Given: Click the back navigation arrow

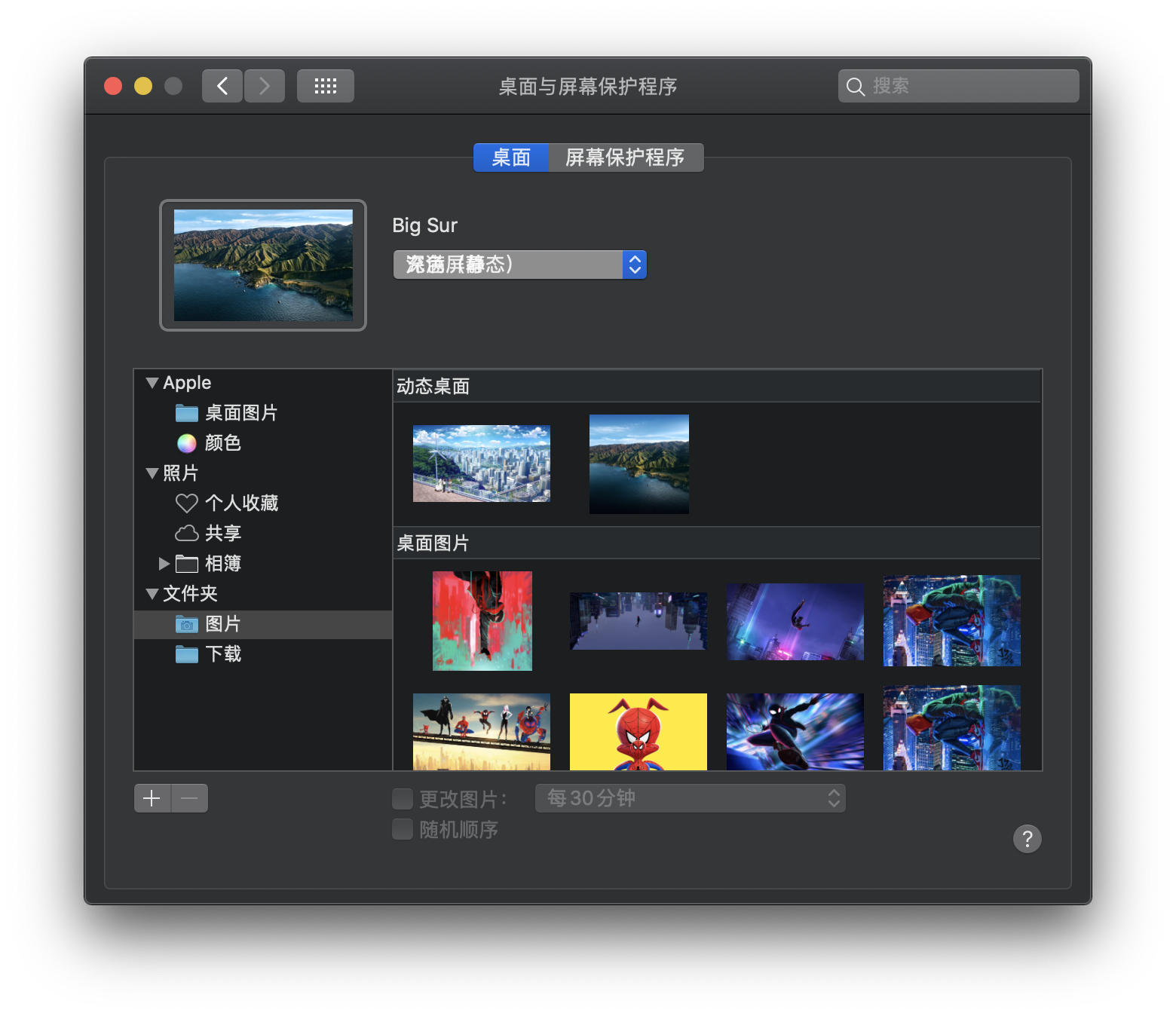Looking at the screenshot, I should [x=222, y=86].
